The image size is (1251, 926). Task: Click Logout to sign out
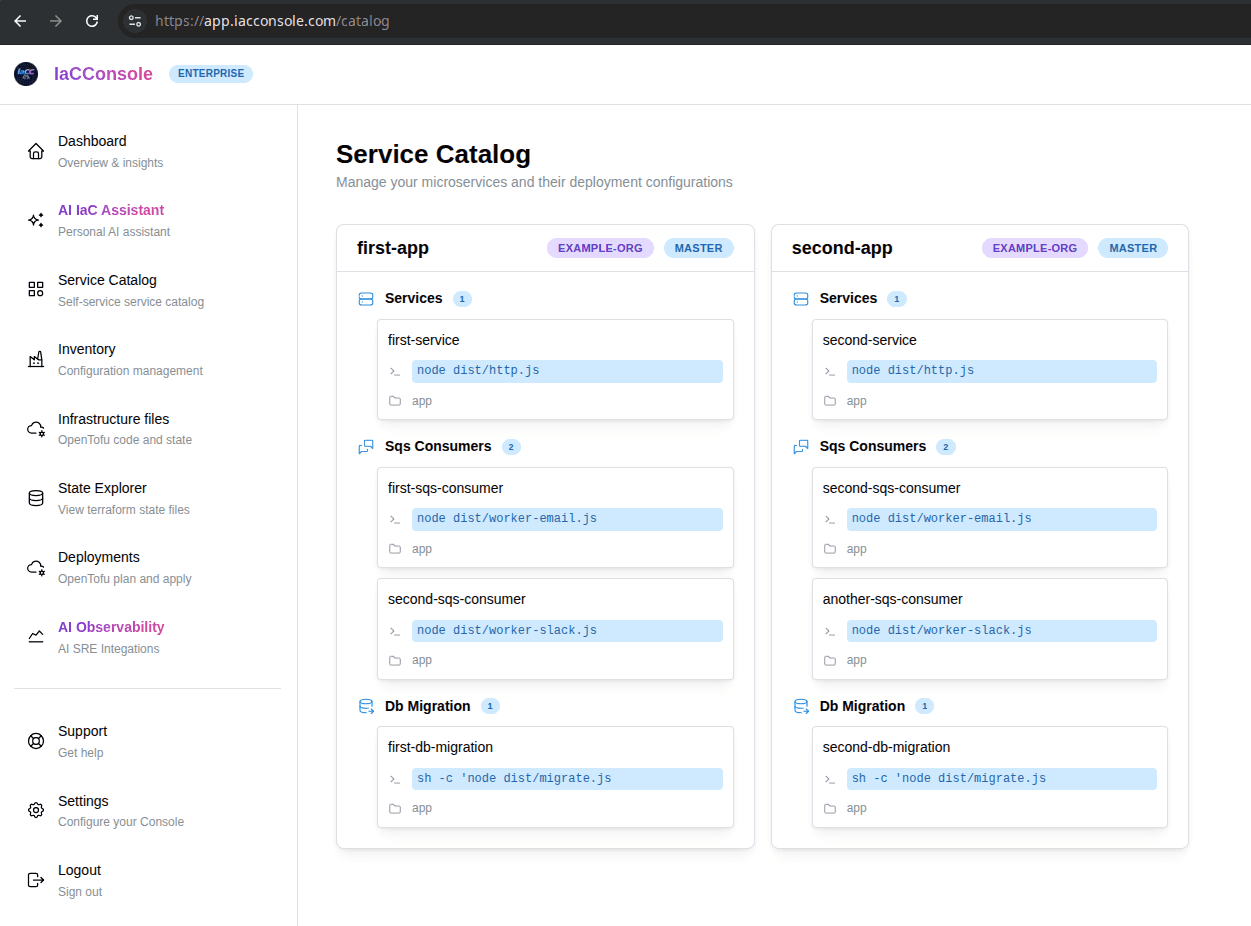[x=148, y=880]
